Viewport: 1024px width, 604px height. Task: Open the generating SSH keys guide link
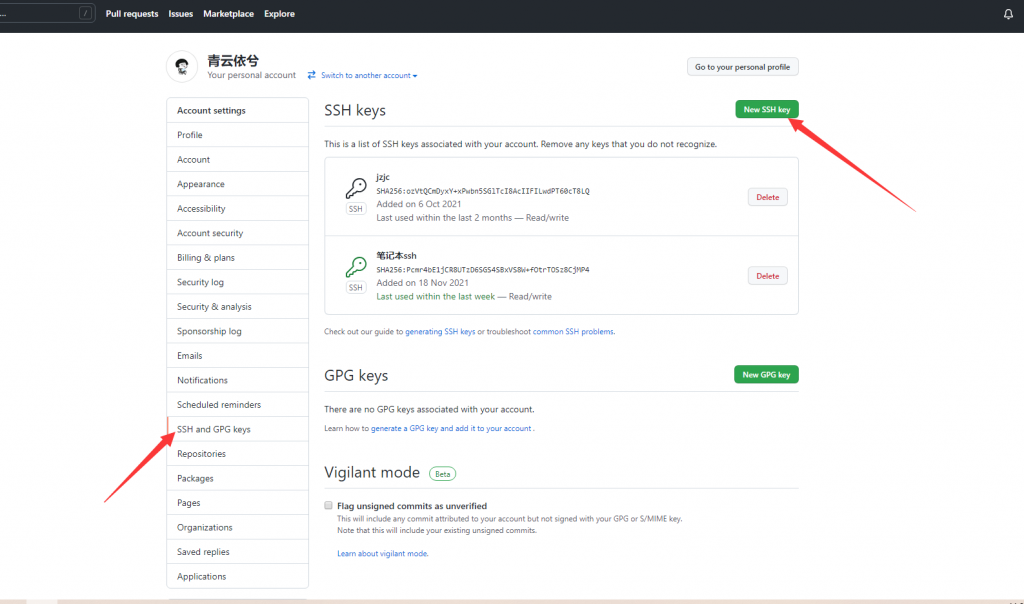440,332
